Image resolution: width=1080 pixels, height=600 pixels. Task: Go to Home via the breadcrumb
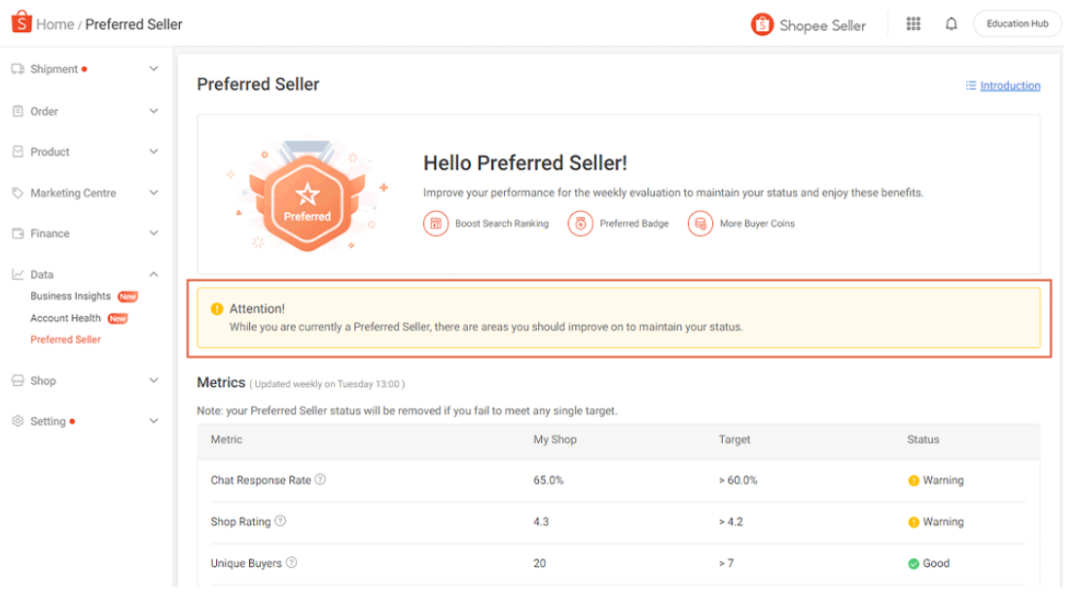pos(54,24)
